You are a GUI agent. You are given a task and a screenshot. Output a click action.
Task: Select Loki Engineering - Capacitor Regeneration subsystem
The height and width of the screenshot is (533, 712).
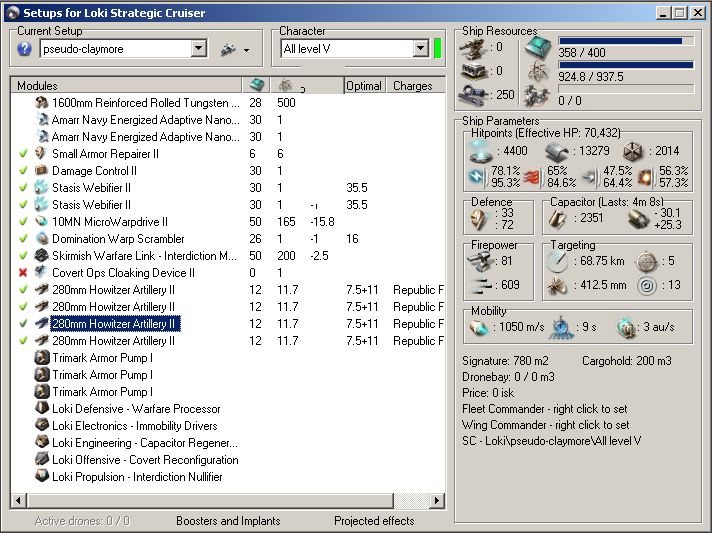point(145,443)
